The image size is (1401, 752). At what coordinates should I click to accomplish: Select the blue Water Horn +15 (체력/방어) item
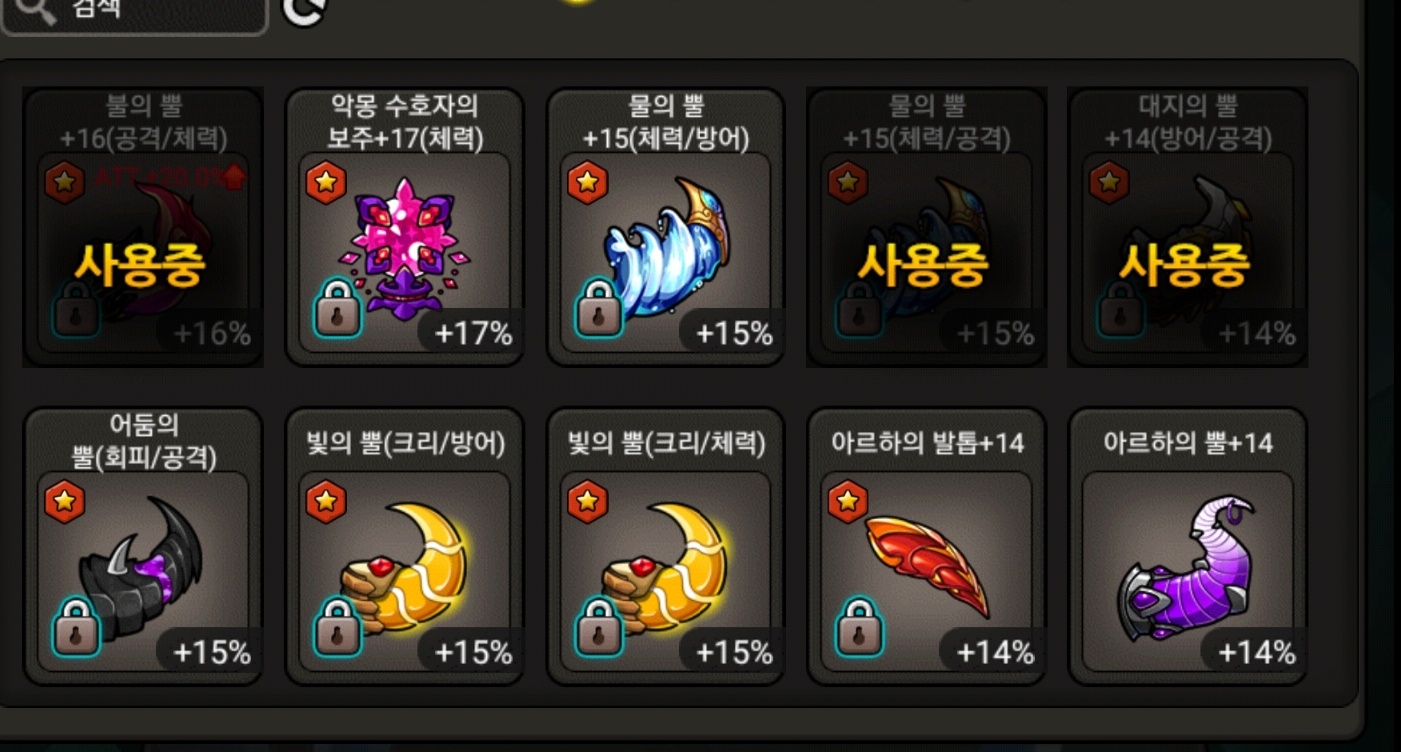pos(666,228)
